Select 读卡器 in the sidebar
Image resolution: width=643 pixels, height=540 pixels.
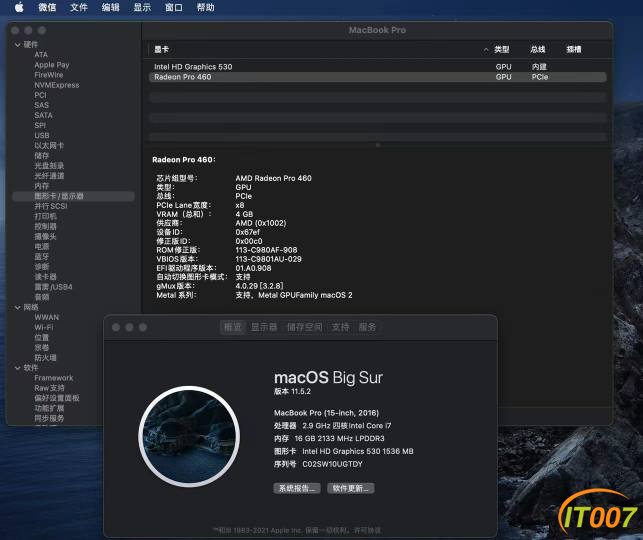[45, 277]
